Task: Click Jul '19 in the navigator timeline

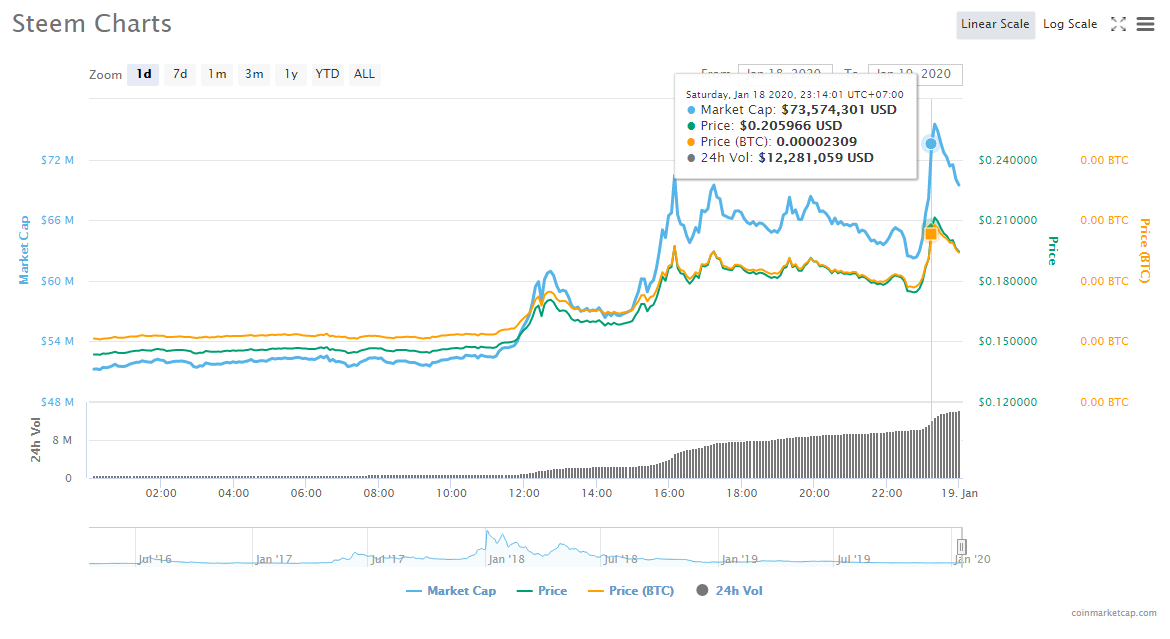Action: point(854,559)
